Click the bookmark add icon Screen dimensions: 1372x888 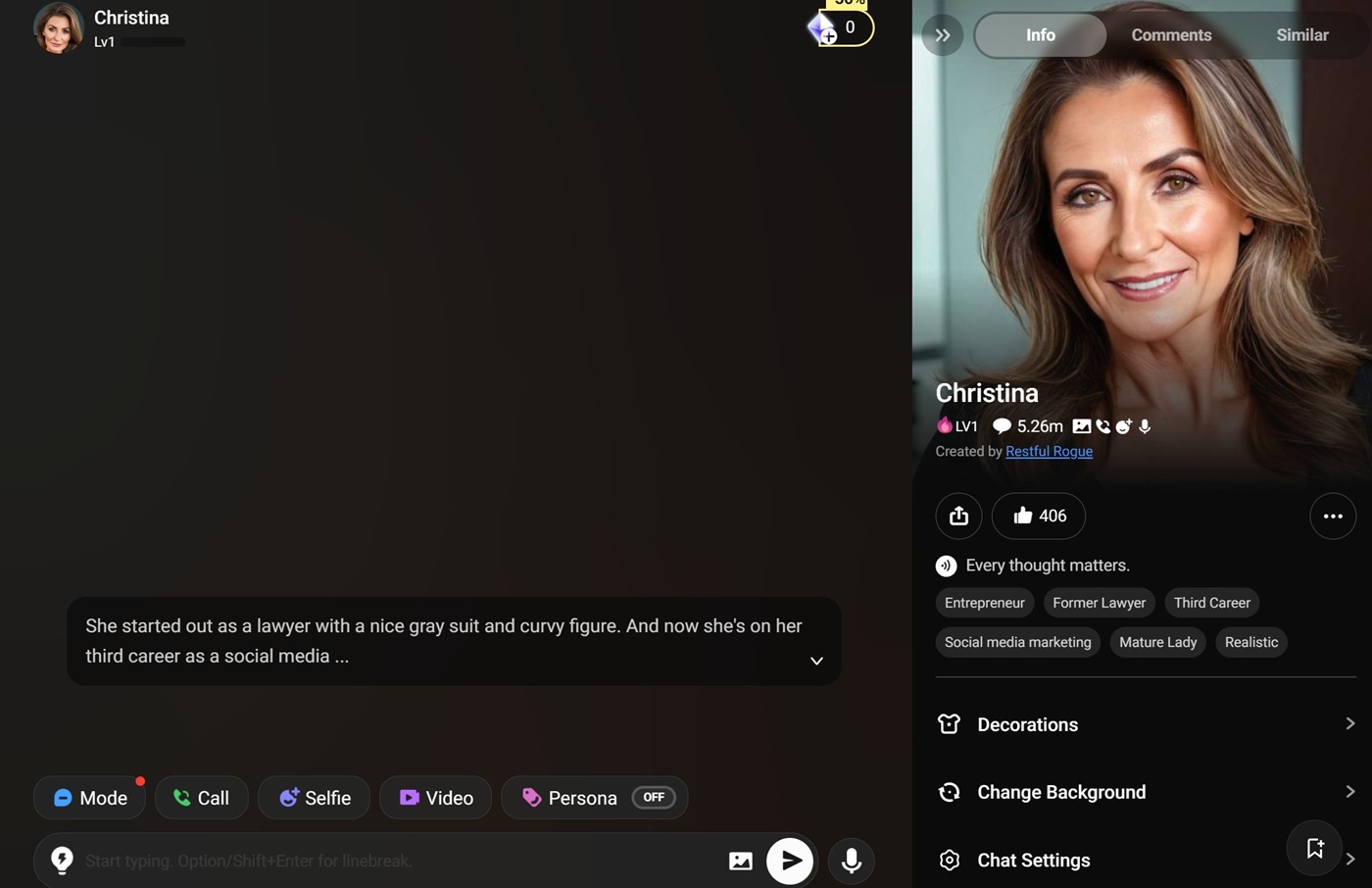click(x=1314, y=848)
